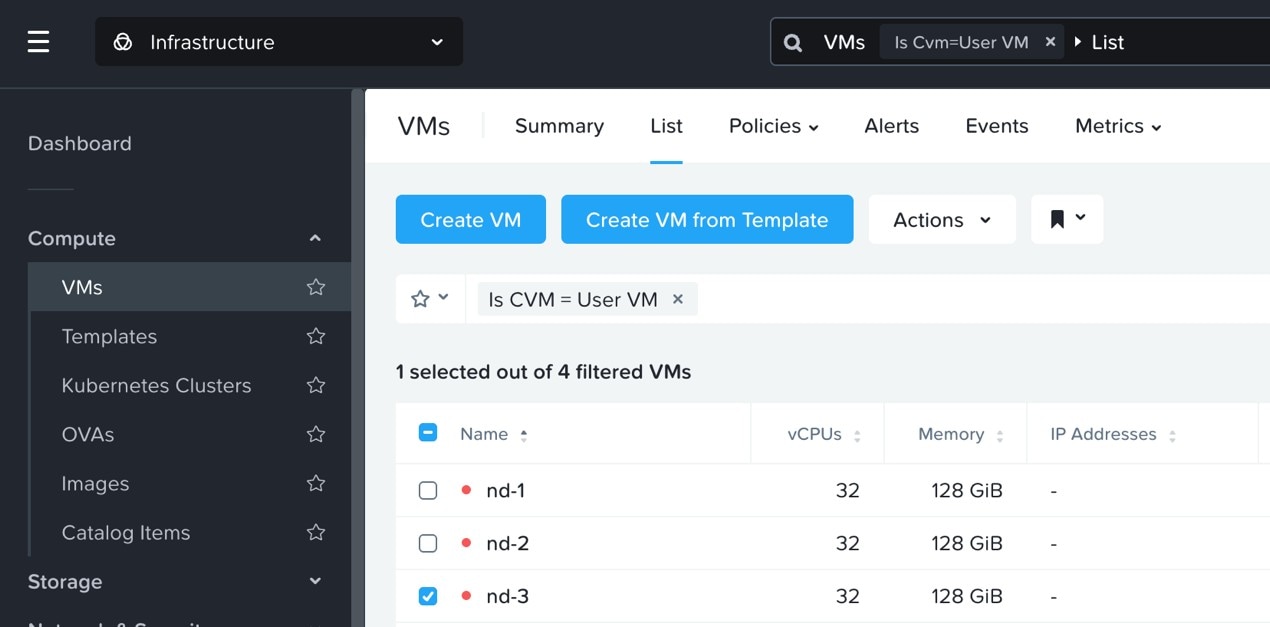Select the nd-2 VM checkbox
The width and height of the screenshot is (1270, 627).
(x=428, y=544)
